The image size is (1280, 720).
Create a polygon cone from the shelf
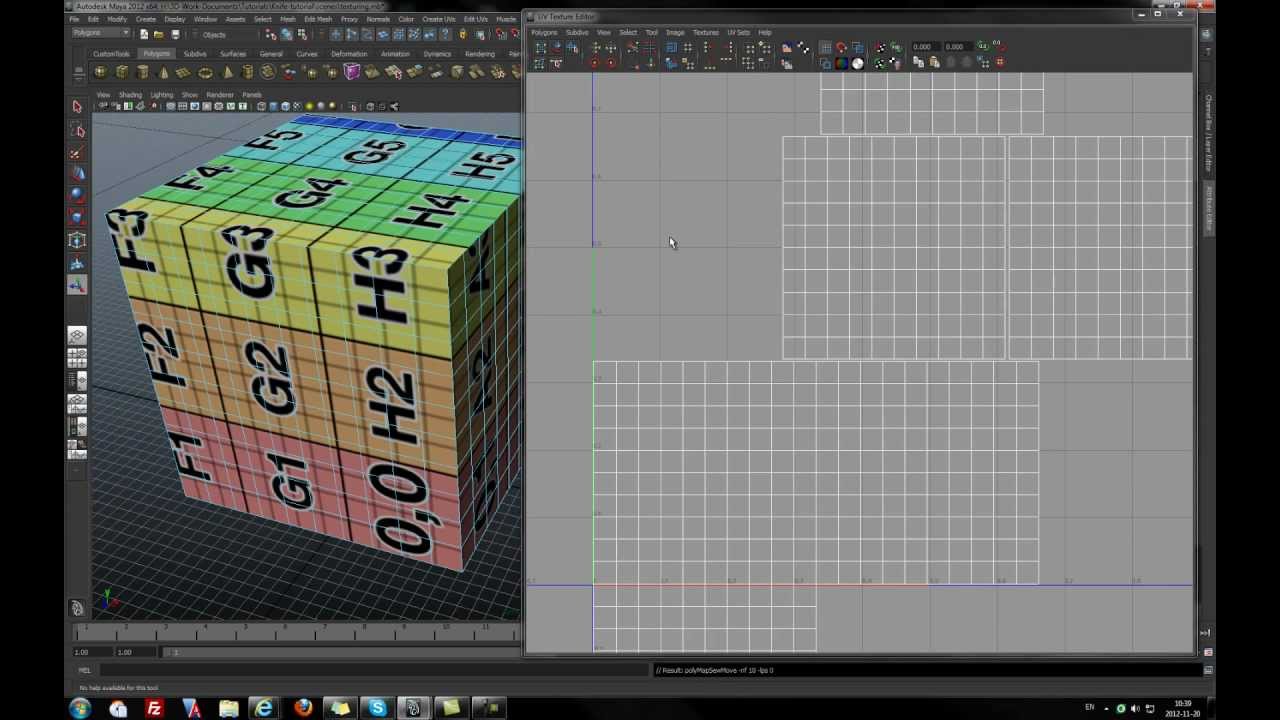tap(164, 72)
